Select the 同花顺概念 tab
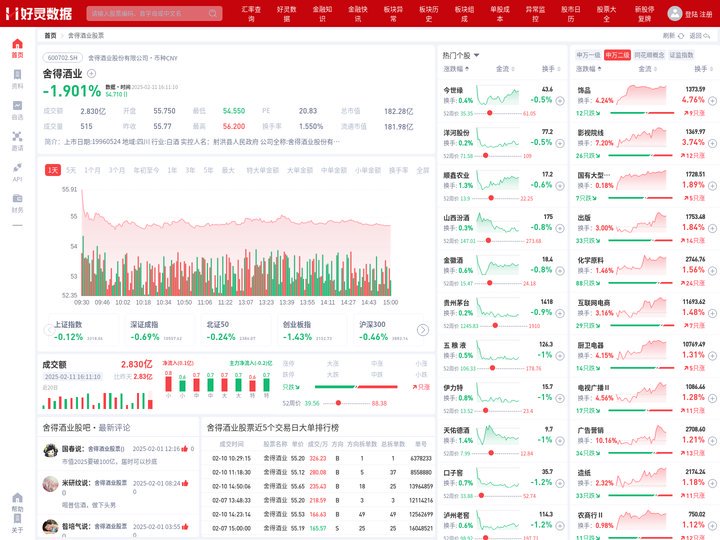Screen dimensions: 720x540 click(649, 55)
